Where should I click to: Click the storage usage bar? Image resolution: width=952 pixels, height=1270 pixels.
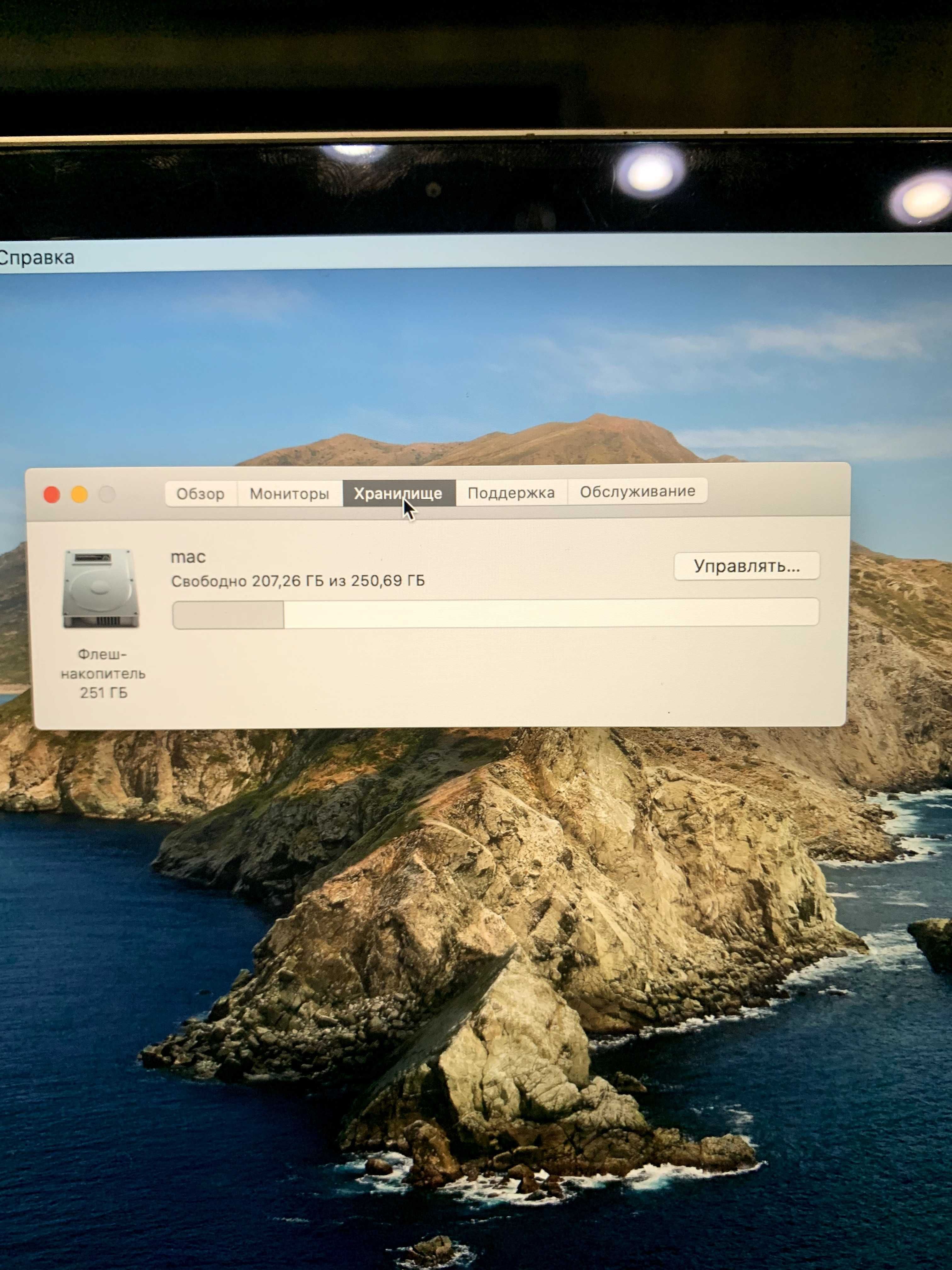[496, 613]
